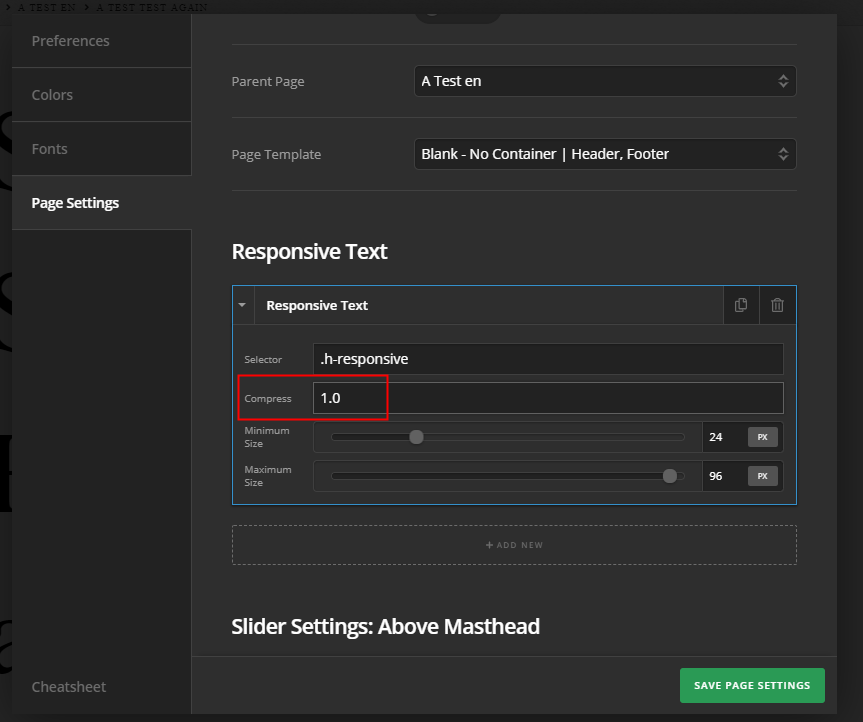Open the Cheatsheet link

(x=69, y=687)
